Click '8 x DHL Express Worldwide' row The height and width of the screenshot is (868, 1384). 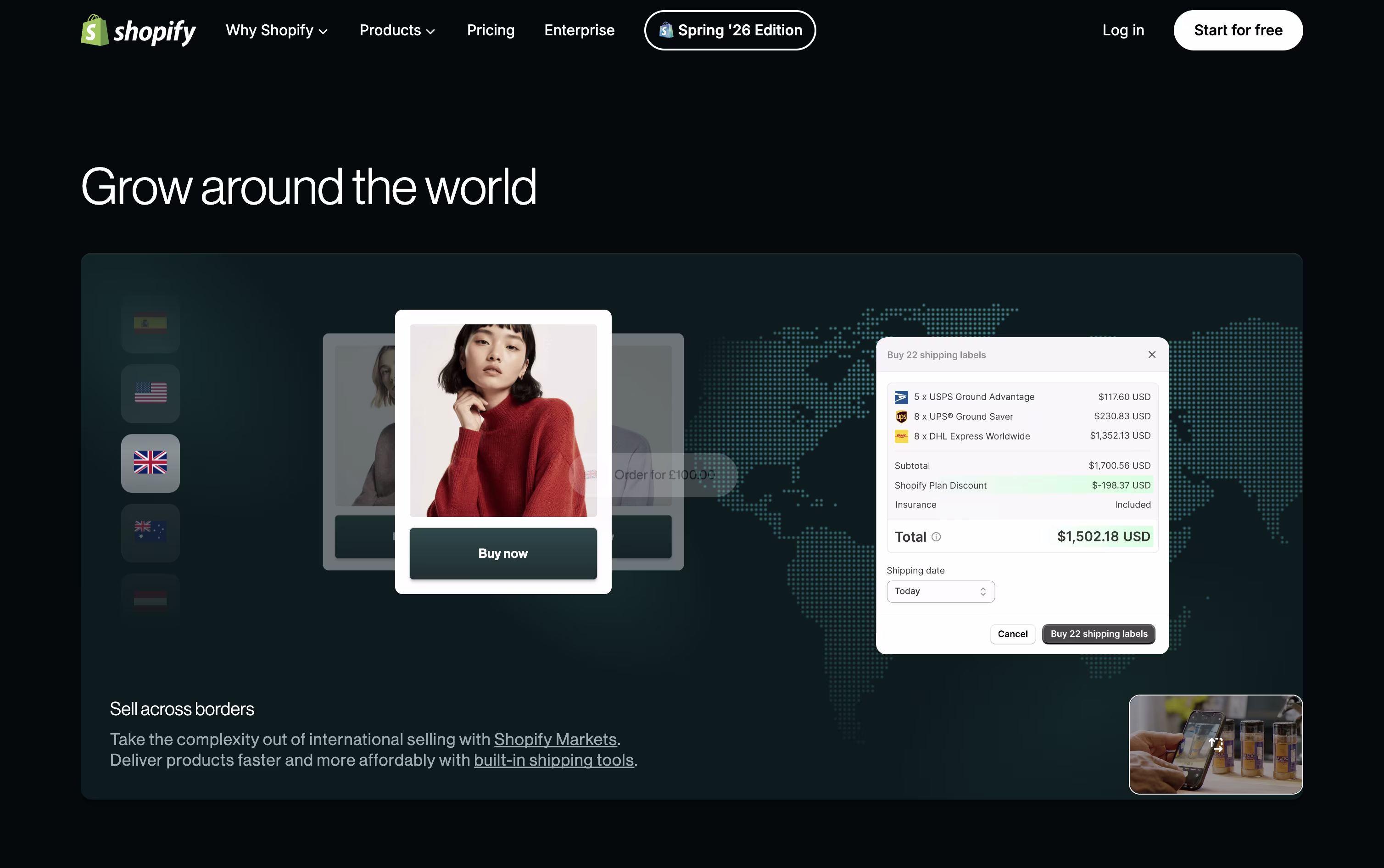tap(1022, 436)
